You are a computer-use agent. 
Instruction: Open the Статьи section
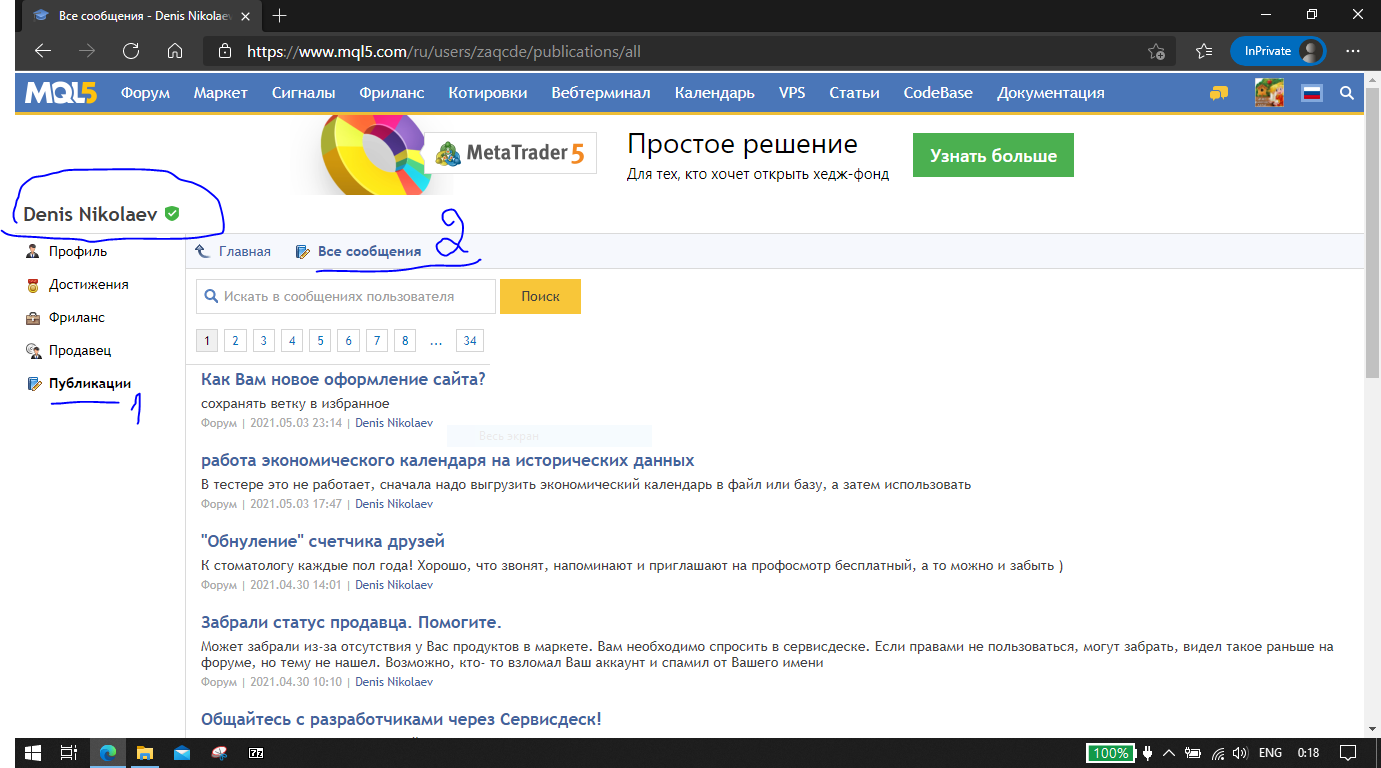pyautogui.click(x=855, y=93)
